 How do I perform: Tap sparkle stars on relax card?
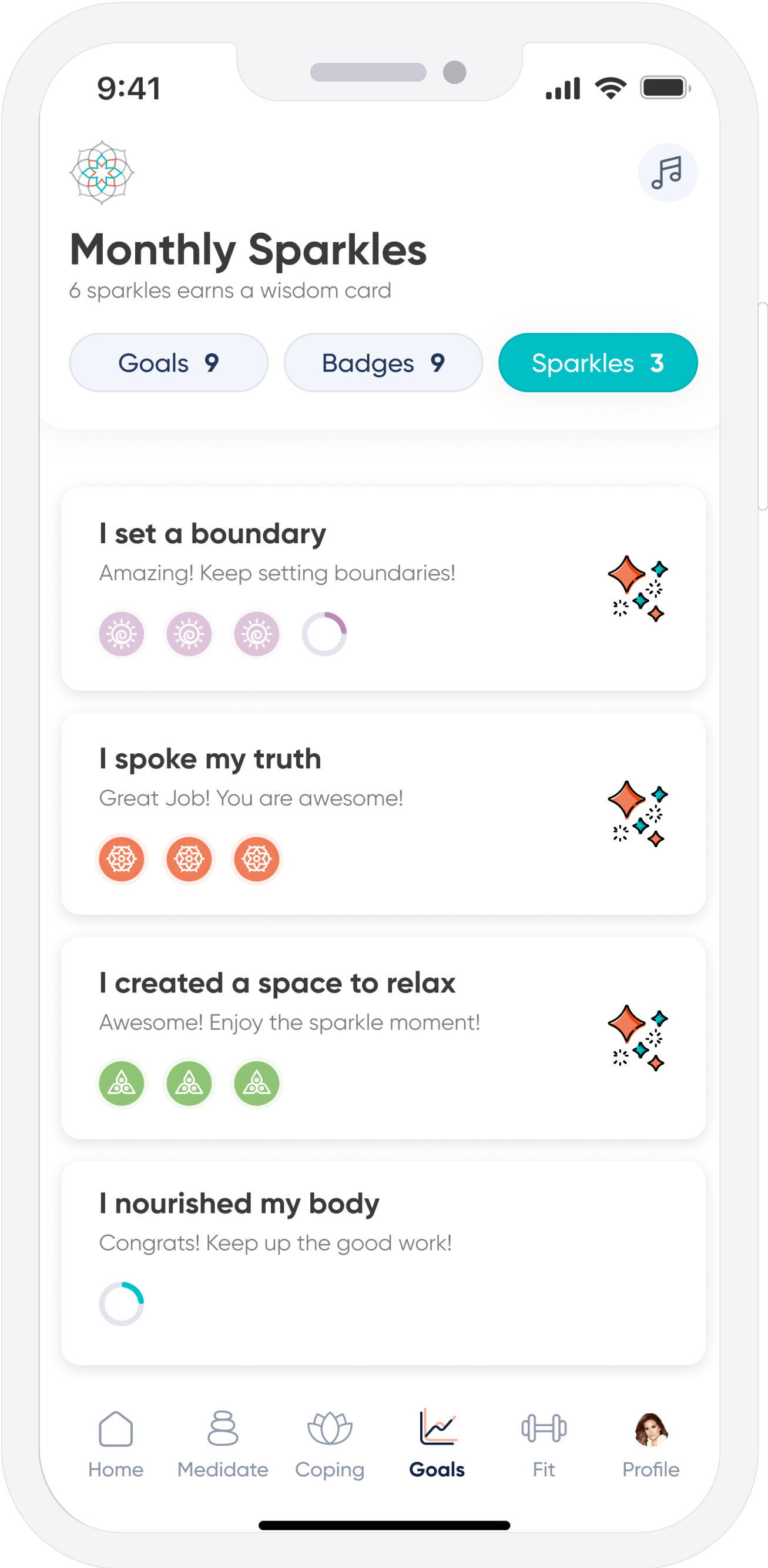pos(637,1038)
